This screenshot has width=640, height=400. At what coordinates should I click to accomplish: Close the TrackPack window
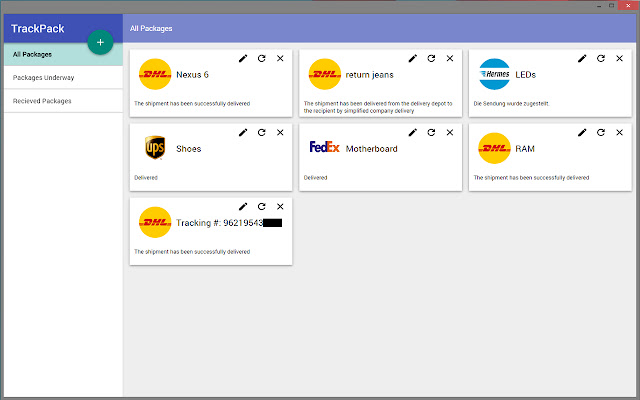[628, 5]
